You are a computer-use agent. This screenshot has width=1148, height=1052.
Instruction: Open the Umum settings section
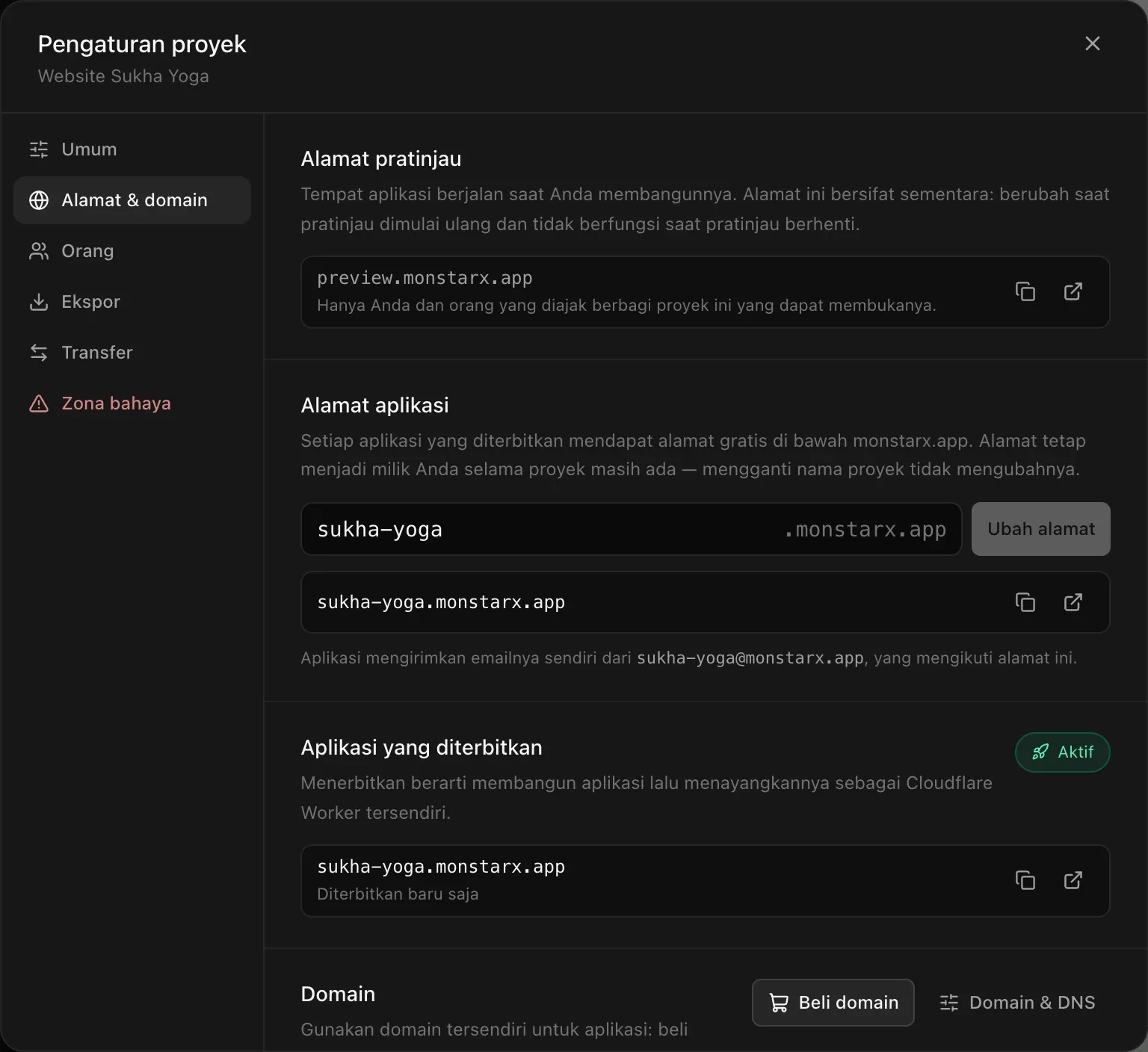tap(132, 149)
